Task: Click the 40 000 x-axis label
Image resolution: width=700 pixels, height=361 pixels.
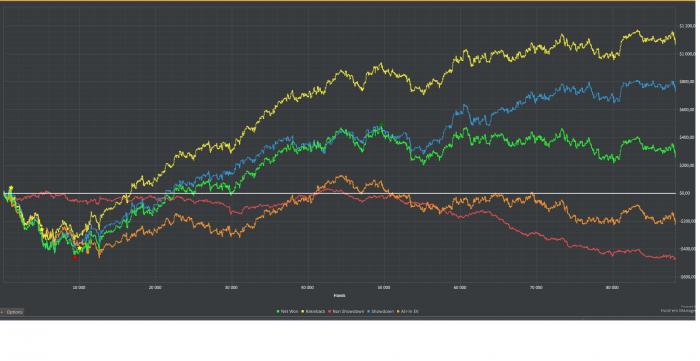Action: [x=308, y=287]
